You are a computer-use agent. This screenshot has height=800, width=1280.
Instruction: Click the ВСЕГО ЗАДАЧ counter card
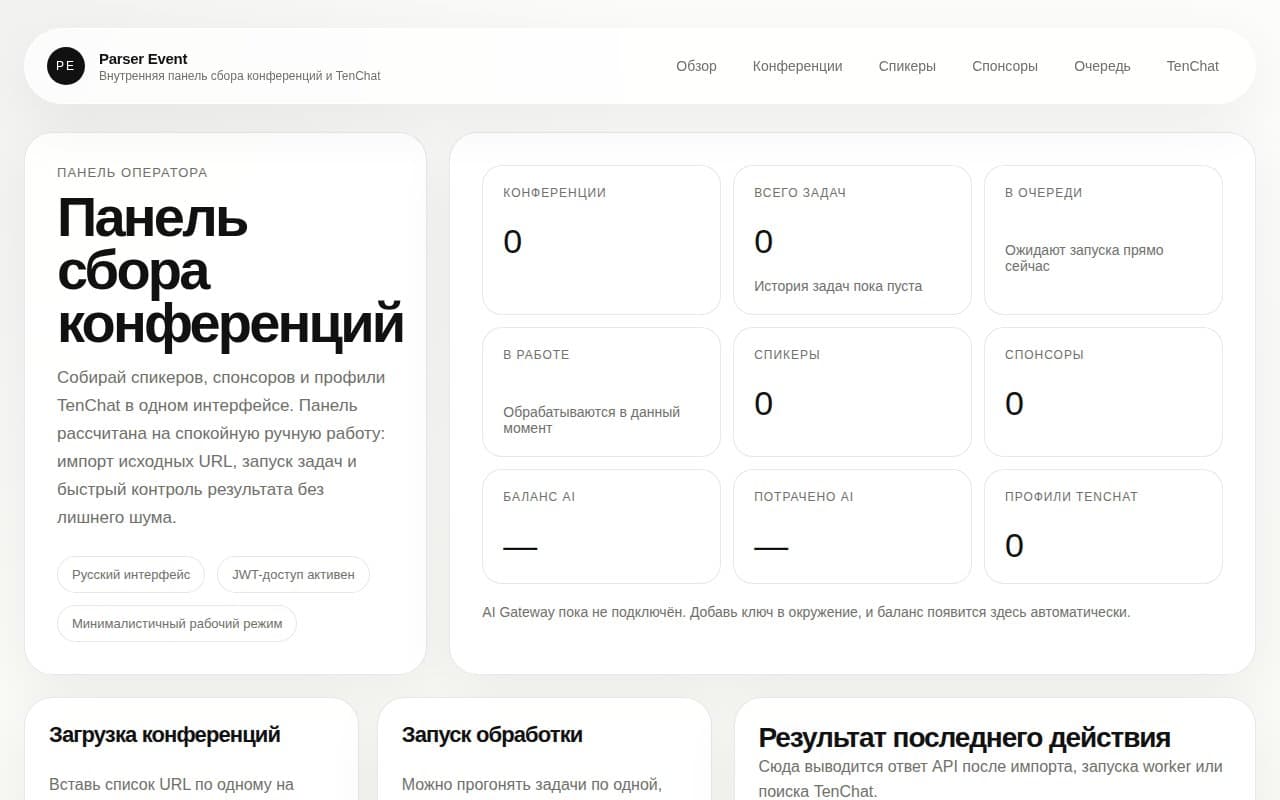pos(852,240)
